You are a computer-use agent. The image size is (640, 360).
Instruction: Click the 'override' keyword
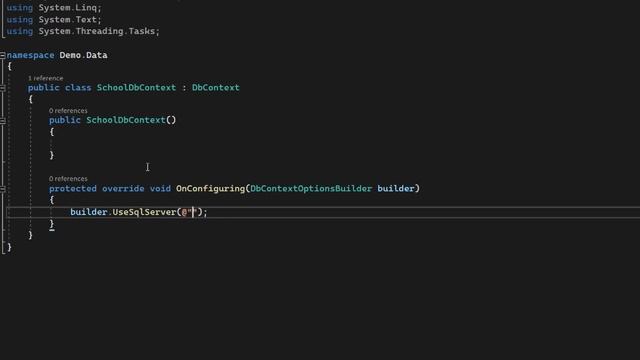[123, 189]
